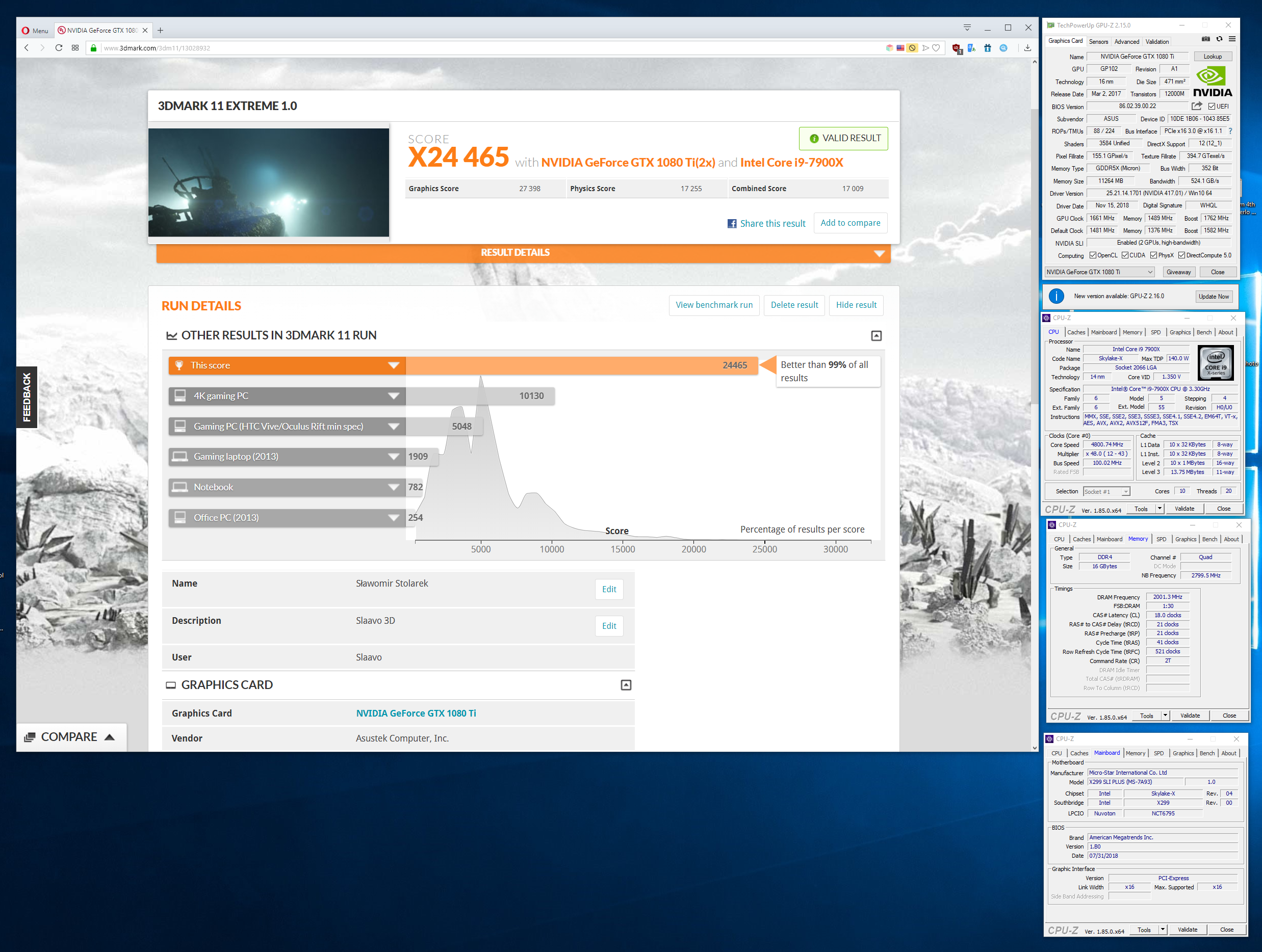1262x952 pixels.
Task: Click the benchmark scene thumbnail
Action: pyautogui.click(x=268, y=182)
